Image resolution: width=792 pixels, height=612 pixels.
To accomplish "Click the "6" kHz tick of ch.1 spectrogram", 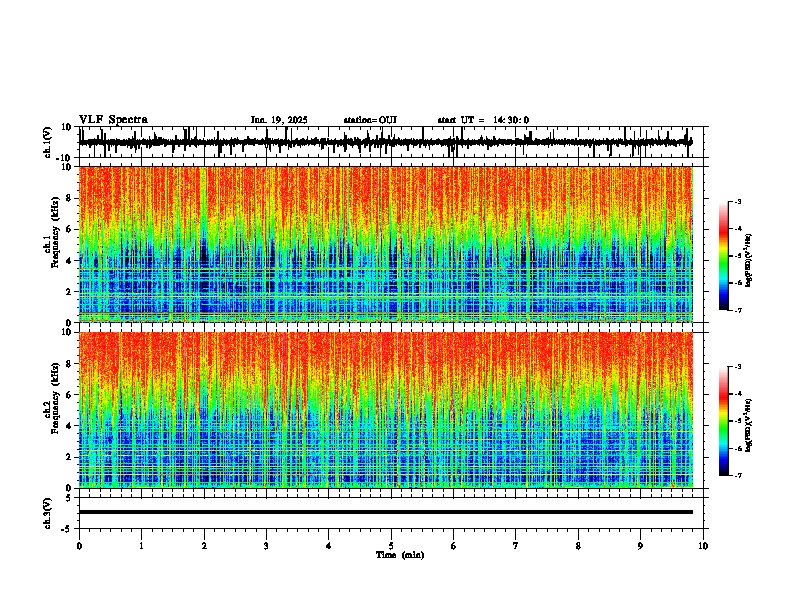I will pos(70,229).
